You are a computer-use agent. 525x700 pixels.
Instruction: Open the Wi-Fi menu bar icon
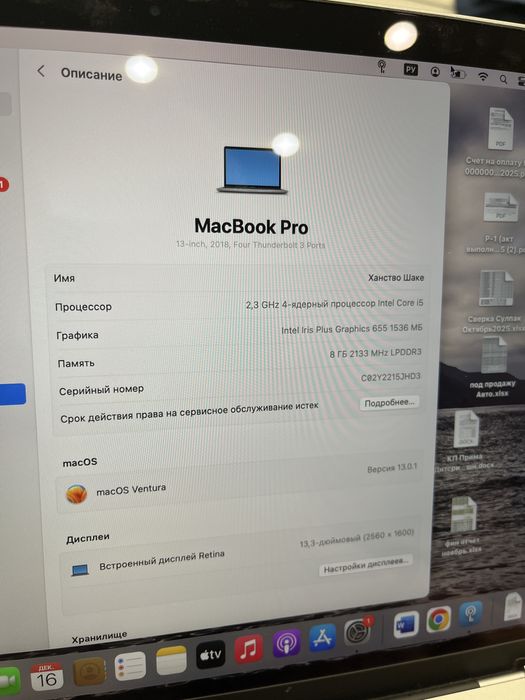click(x=483, y=76)
